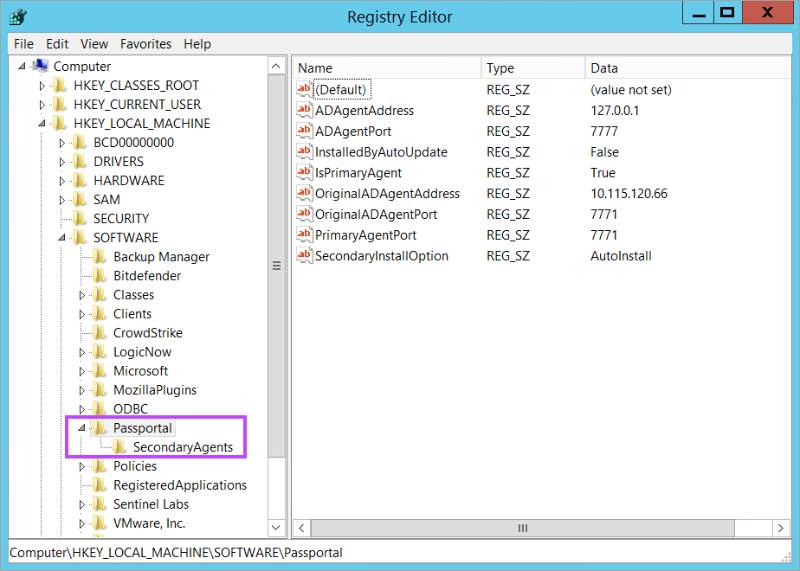
Task: Click the DRIVERS folder icon
Action: point(80,161)
